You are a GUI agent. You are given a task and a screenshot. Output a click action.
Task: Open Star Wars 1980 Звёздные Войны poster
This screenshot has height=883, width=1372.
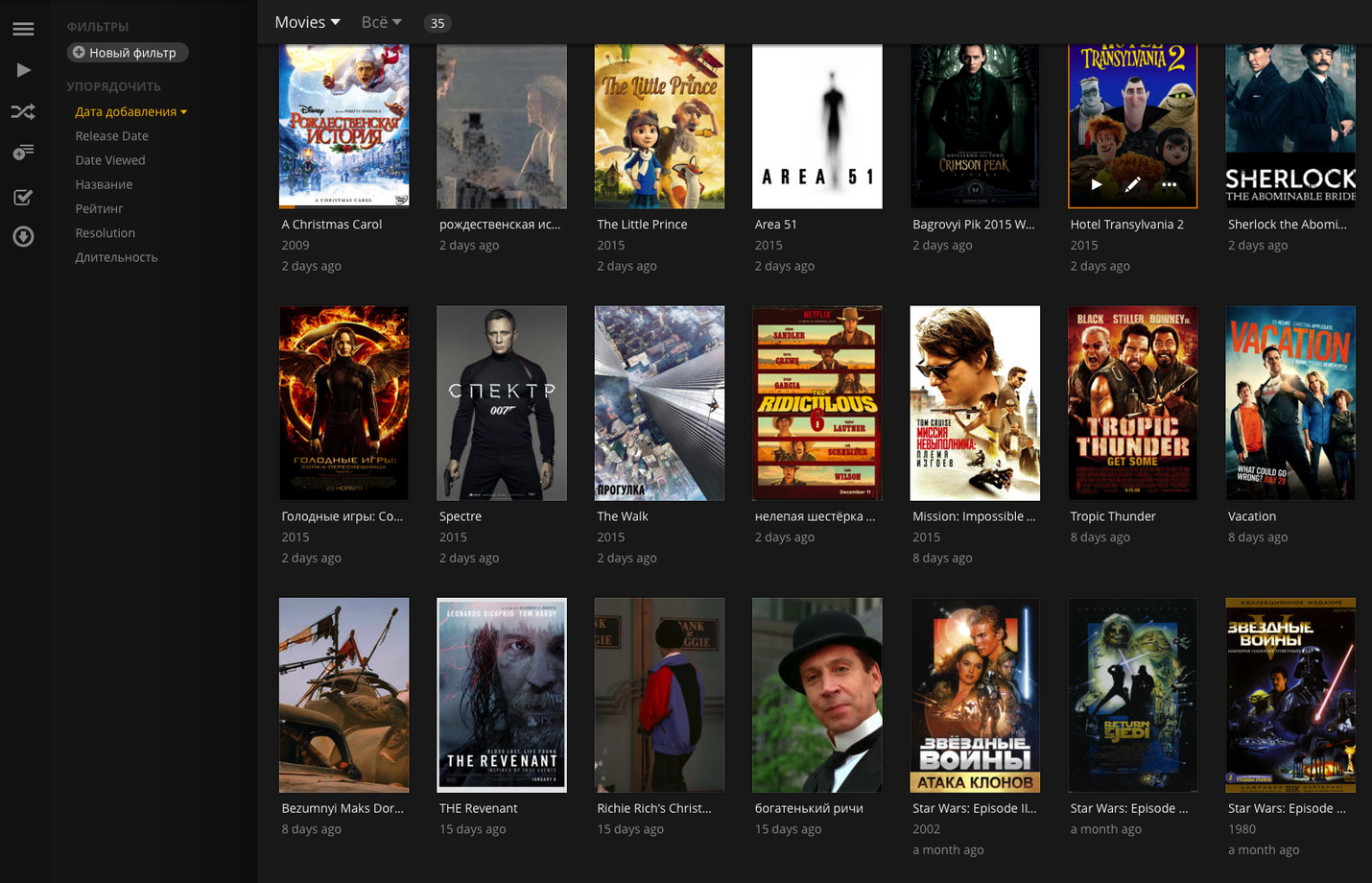[1290, 695]
